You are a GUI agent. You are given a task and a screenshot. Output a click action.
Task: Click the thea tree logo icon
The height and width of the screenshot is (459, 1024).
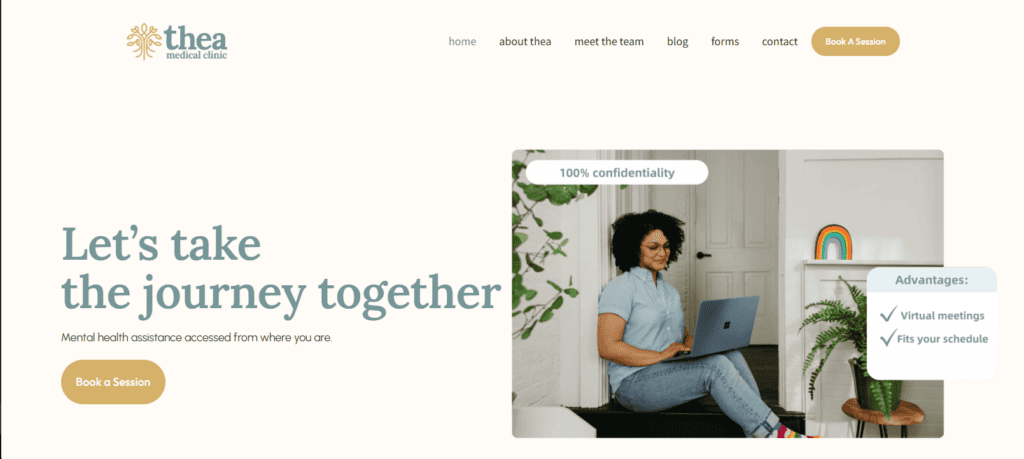click(144, 42)
